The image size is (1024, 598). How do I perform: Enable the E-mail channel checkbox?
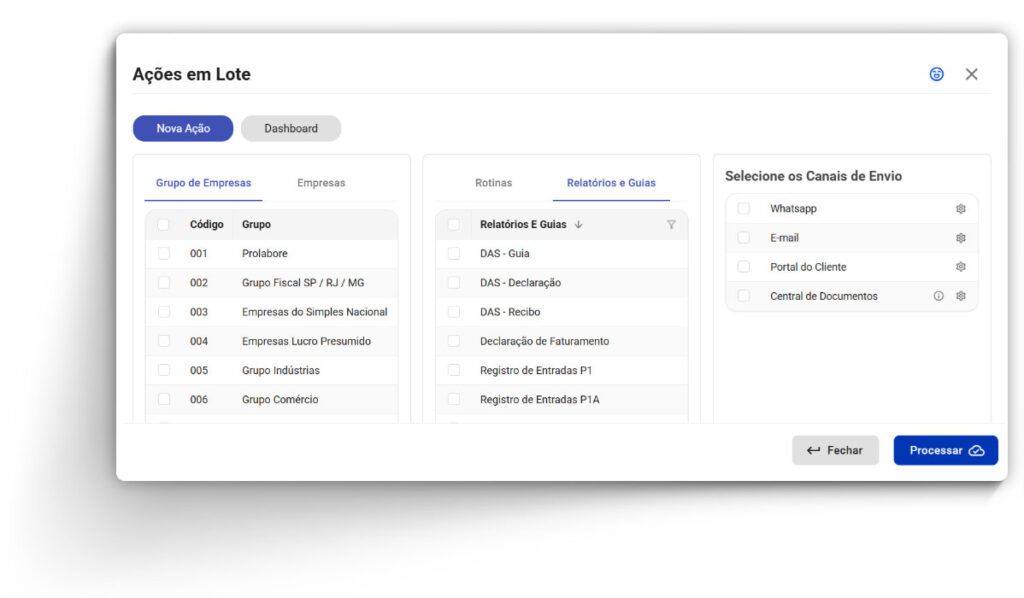(743, 238)
